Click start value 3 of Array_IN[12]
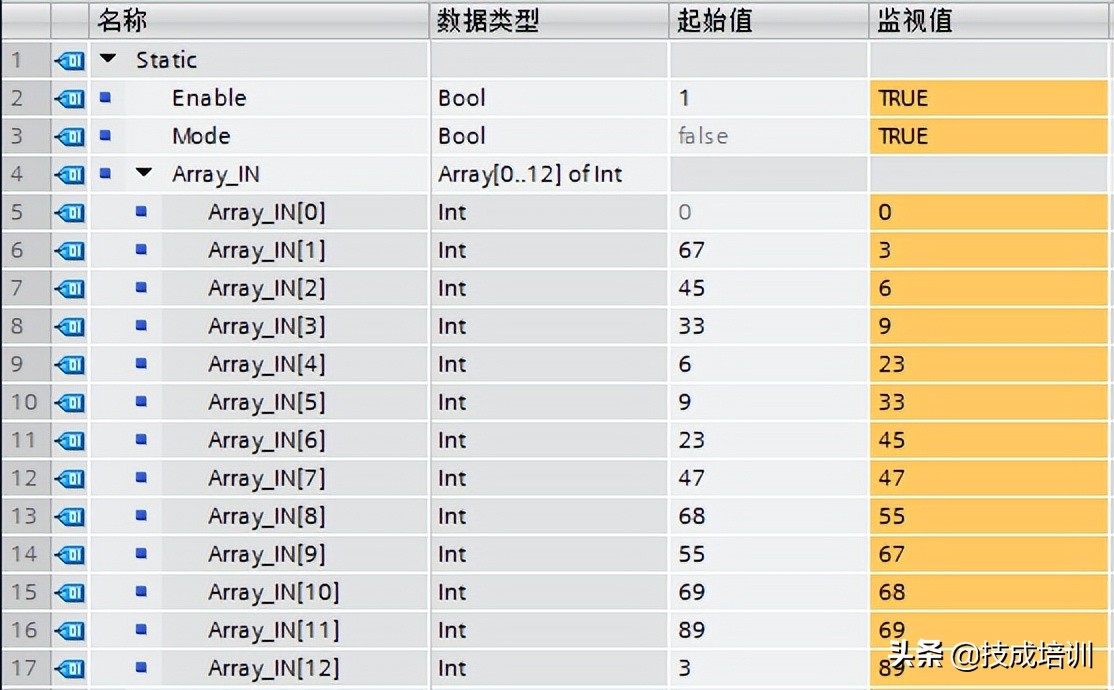This screenshot has width=1114, height=690. [x=684, y=668]
